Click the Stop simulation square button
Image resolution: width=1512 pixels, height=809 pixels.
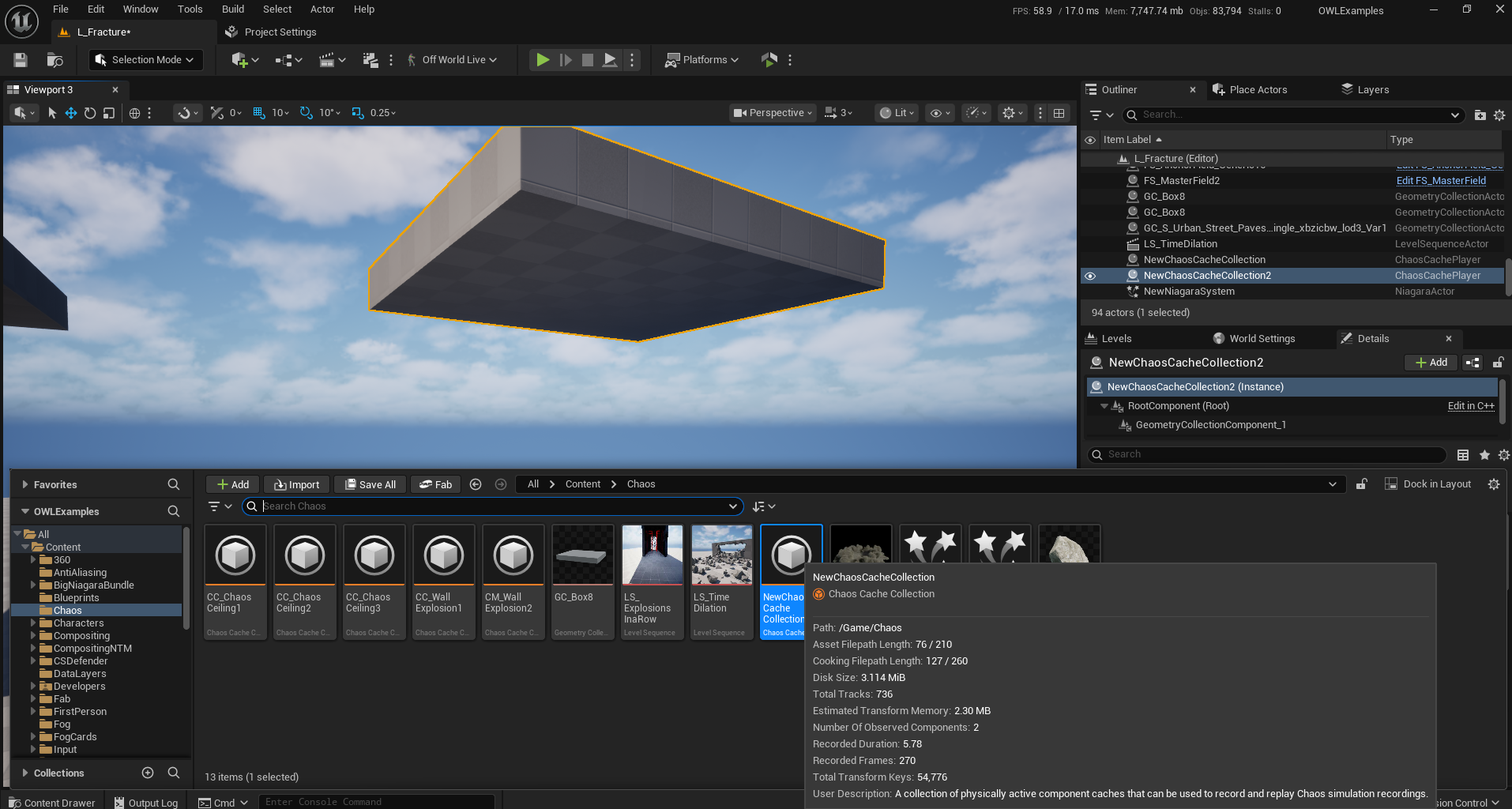pos(588,60)
